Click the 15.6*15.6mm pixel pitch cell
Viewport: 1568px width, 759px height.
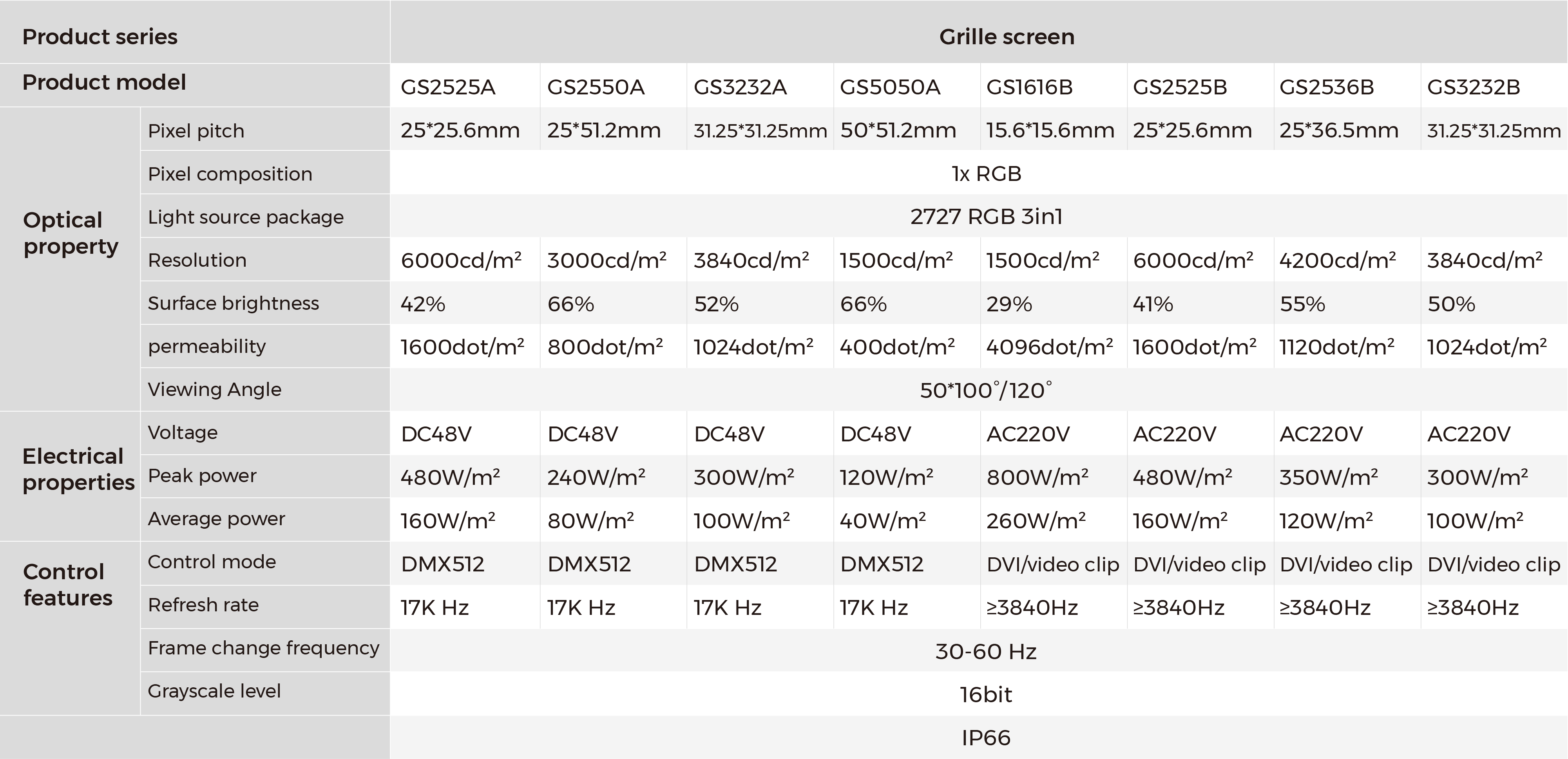tap(1050, 130)
